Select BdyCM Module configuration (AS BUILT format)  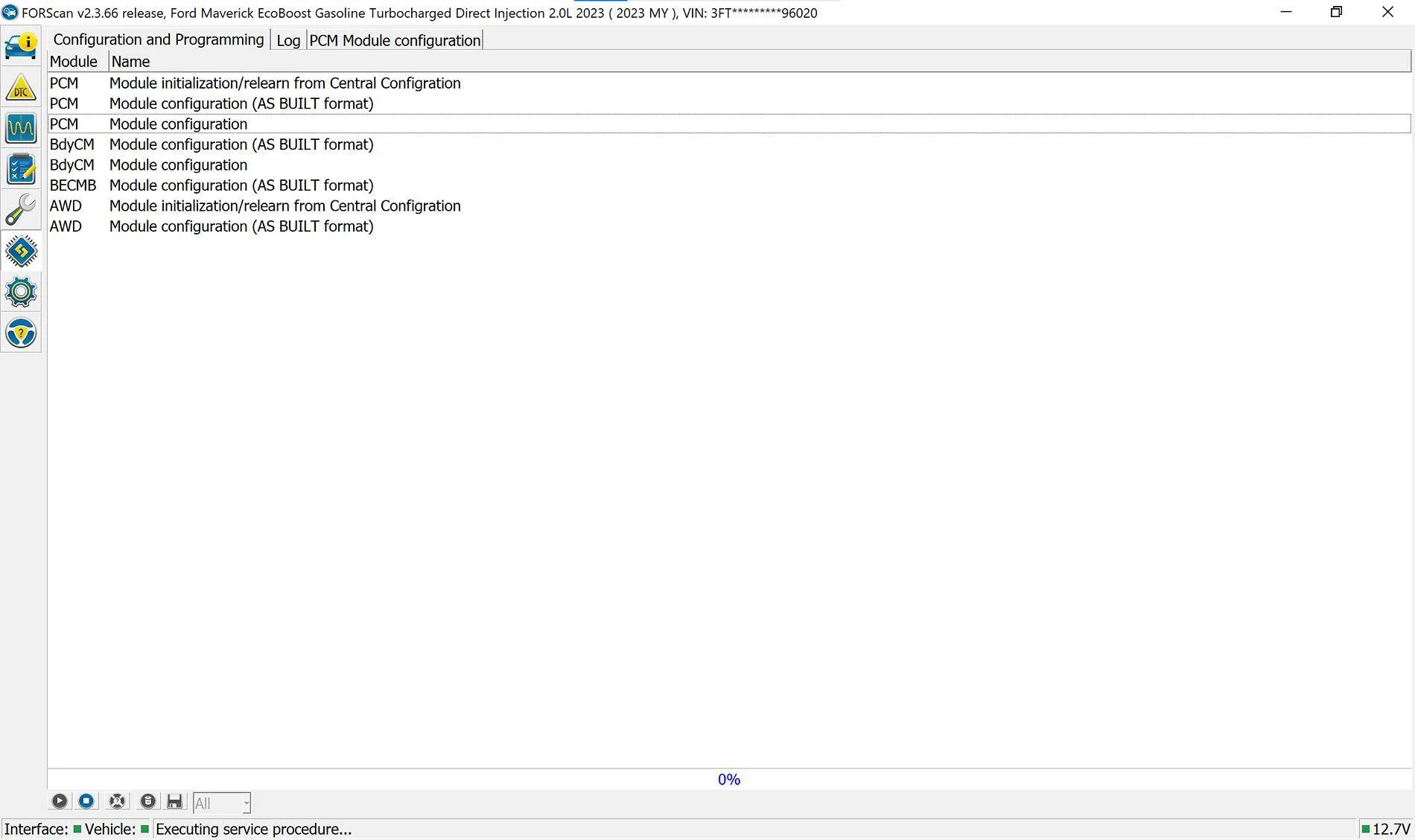(x=241, y=144)
